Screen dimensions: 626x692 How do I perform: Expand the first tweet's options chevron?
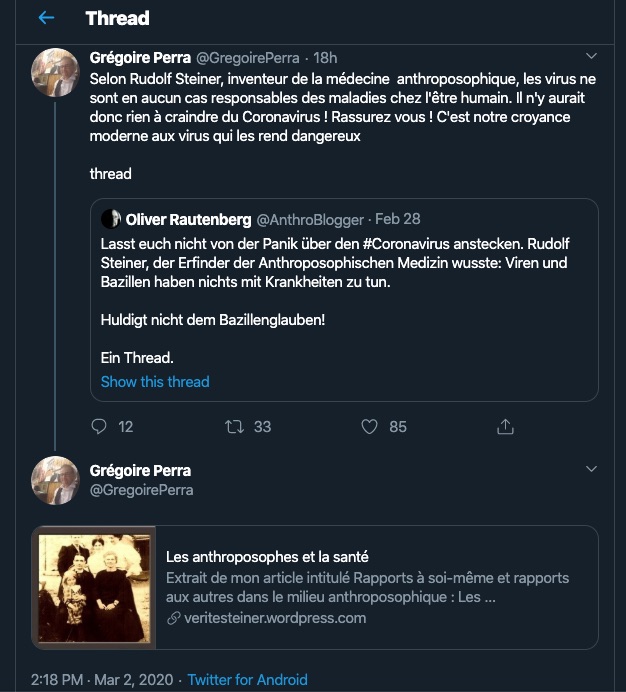click(x=591, y=56)
